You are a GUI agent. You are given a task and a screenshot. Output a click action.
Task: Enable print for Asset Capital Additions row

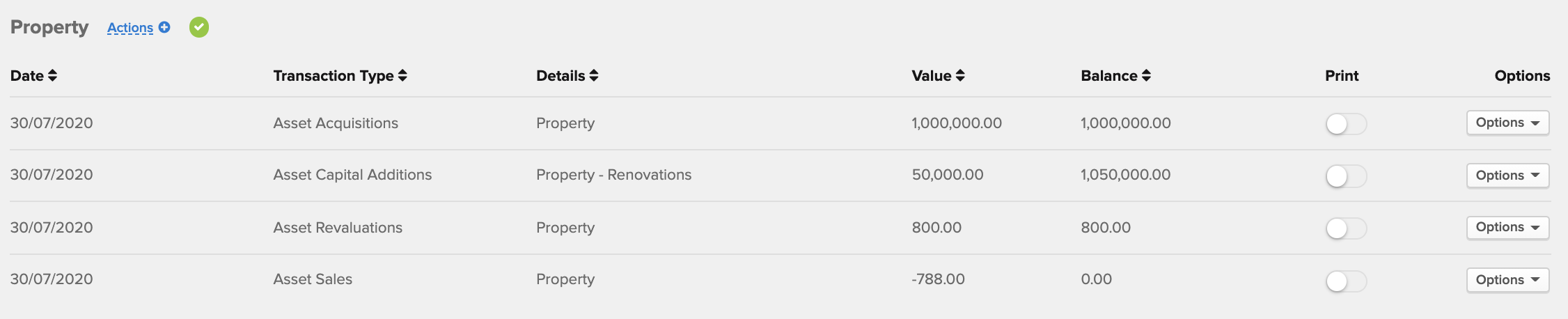1346,176
